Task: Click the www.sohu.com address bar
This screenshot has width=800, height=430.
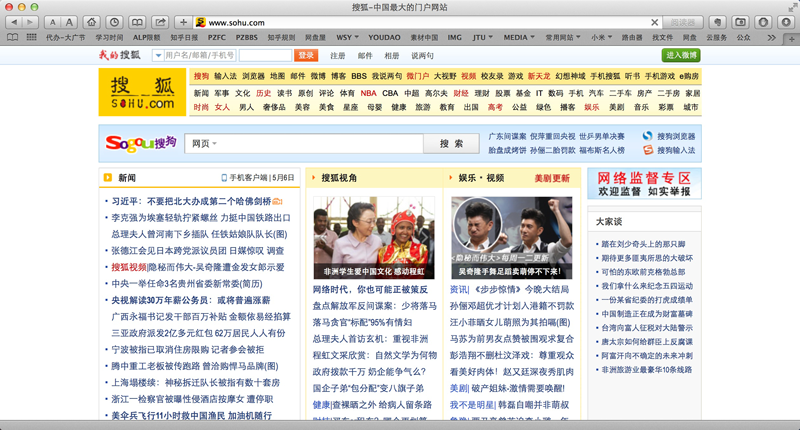Action: point(428,22)
